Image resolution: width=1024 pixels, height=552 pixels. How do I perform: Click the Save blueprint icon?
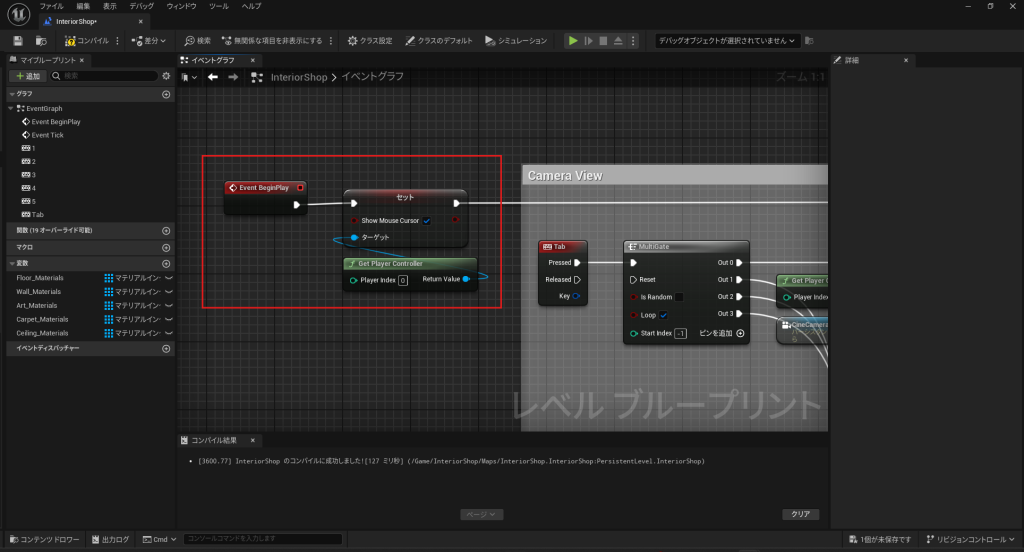point(18,41)
